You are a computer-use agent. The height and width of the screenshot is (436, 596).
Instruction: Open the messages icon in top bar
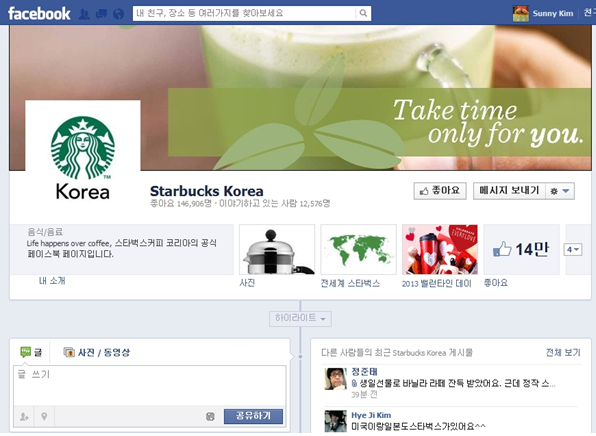[101, 14]
